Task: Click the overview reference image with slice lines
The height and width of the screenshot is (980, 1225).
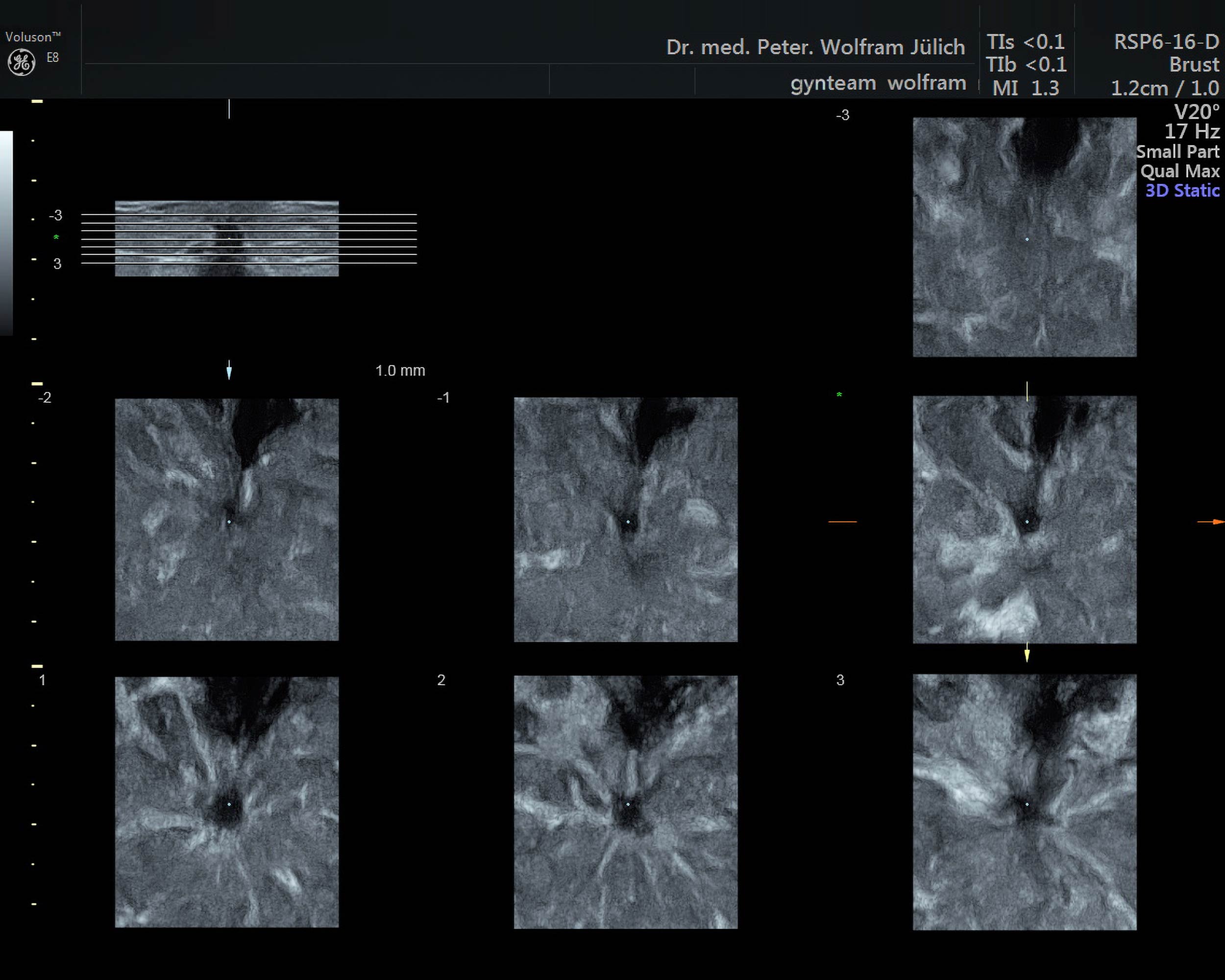Action: tap(227, 239)
